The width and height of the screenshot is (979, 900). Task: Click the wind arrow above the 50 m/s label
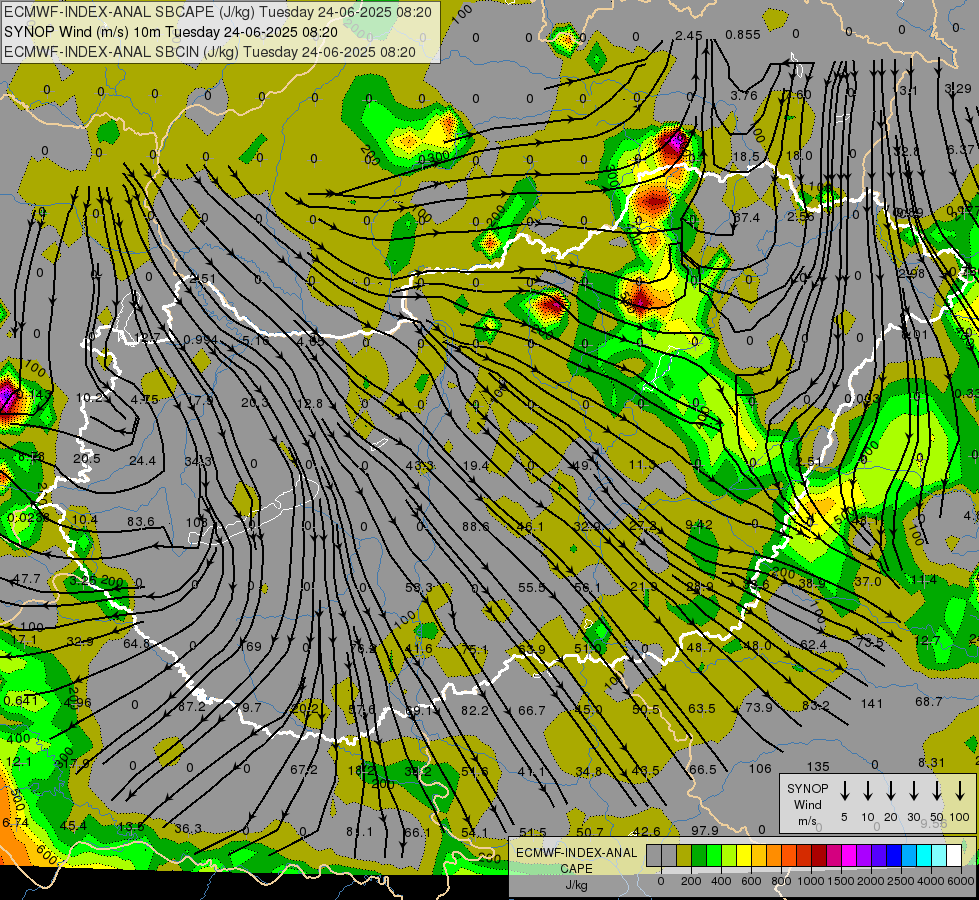click(937, 790)
